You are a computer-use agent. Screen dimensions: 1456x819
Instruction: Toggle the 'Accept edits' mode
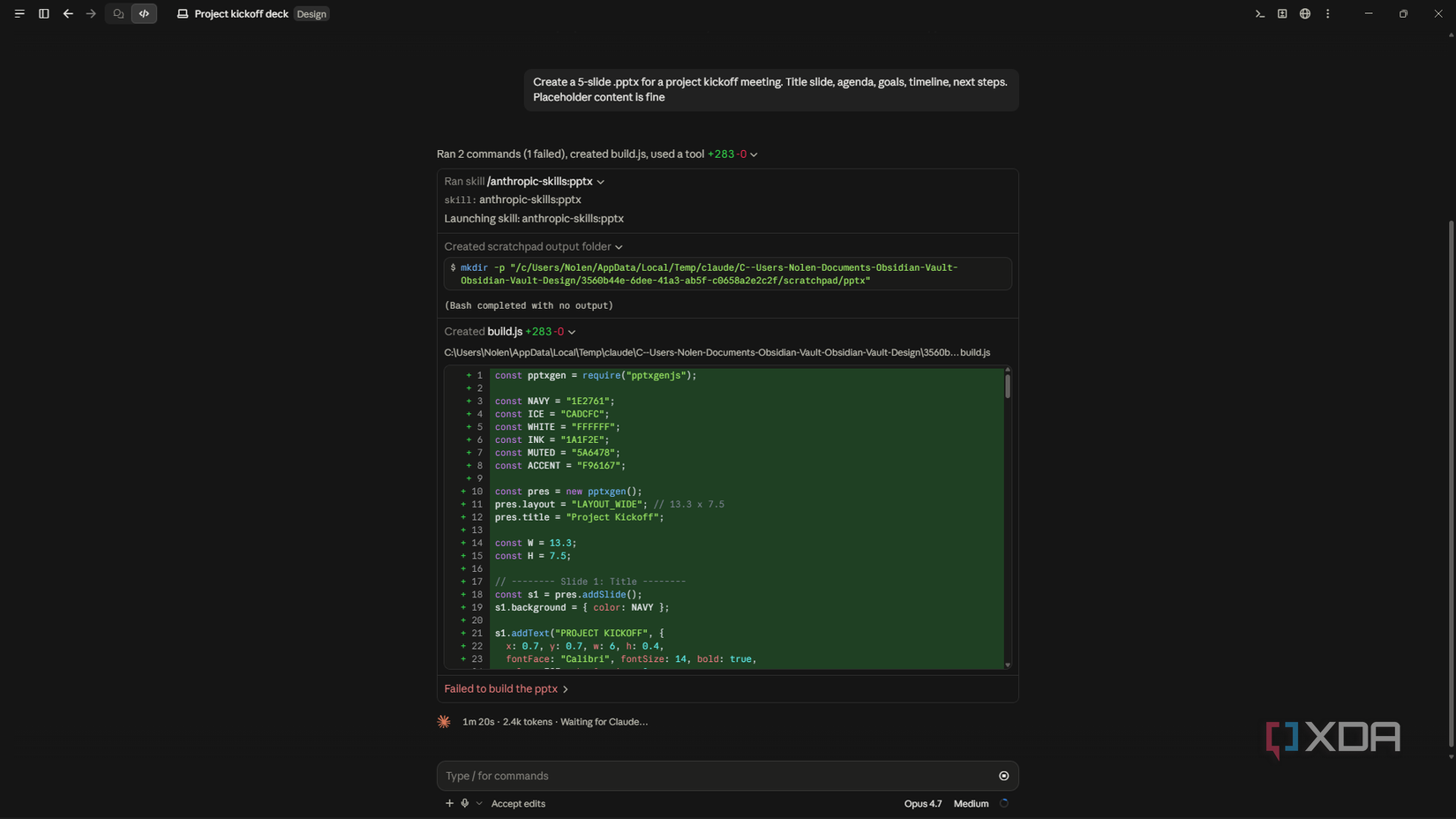pos(518,804)
